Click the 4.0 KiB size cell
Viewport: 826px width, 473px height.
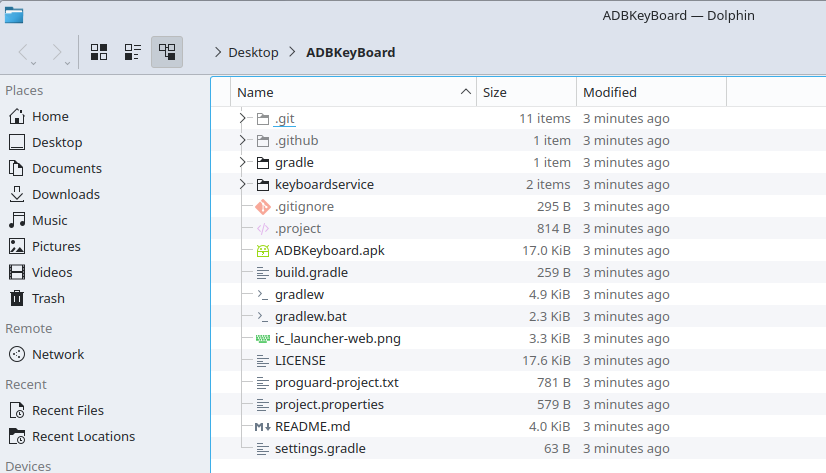pos(549,427)
